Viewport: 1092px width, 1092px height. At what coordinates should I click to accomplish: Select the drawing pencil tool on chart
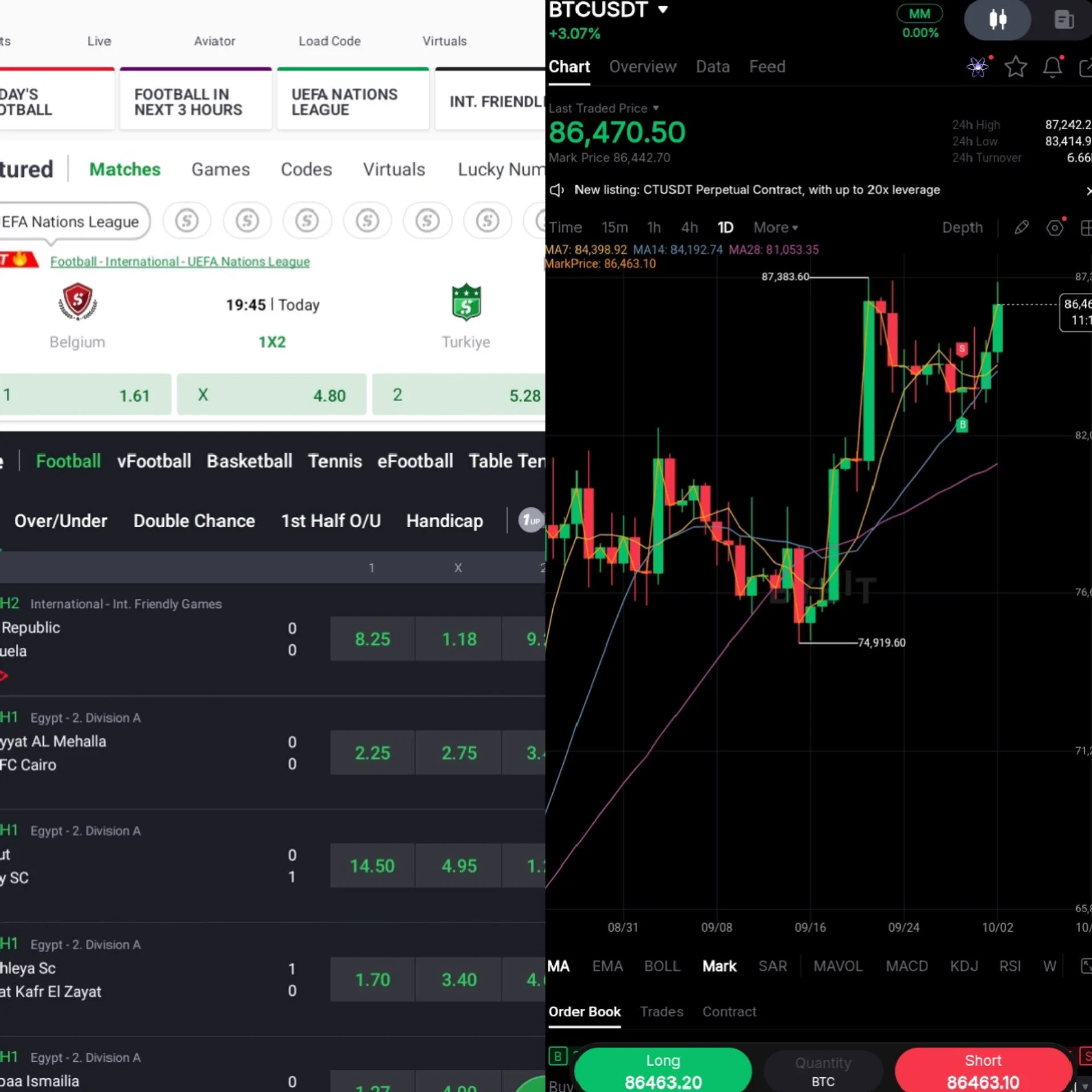[x=1021, y=227]
